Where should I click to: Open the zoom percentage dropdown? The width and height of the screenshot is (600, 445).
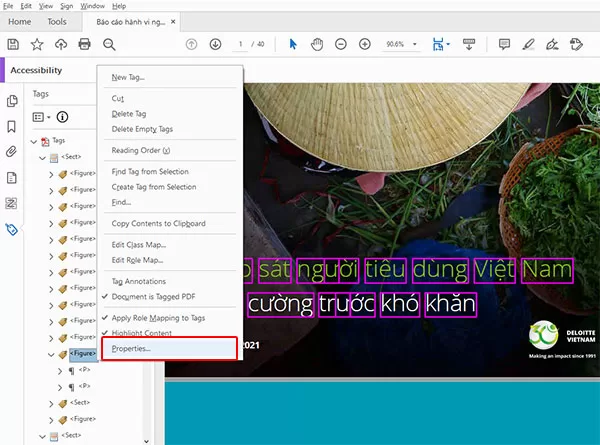(x=414, y=44)
